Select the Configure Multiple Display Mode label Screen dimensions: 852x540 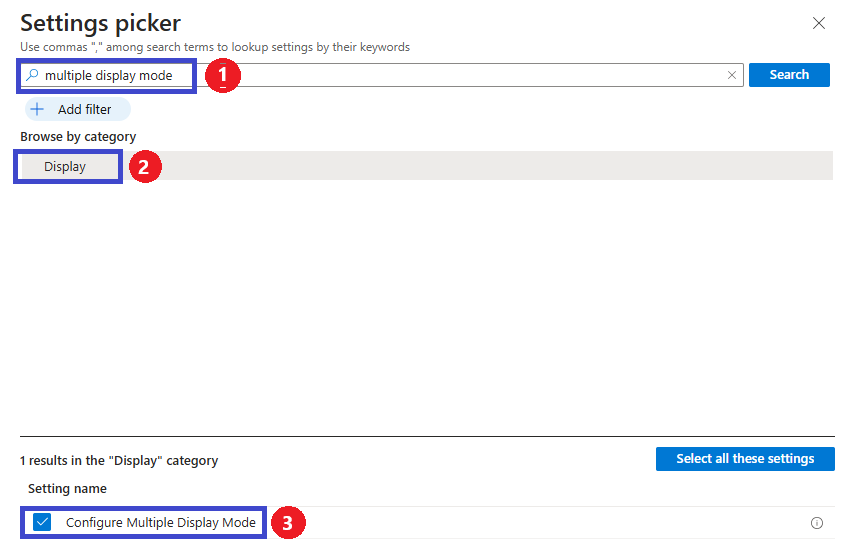click(x=160, y=523)
